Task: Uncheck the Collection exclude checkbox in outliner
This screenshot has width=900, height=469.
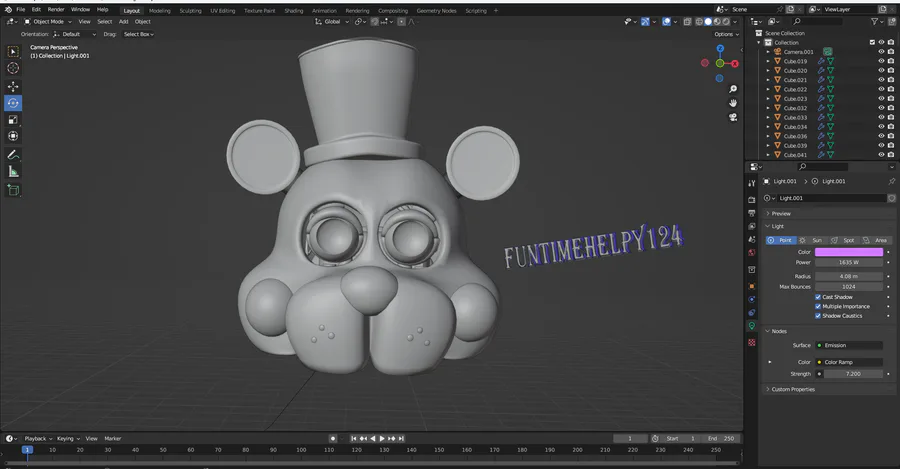Action: point(872,42)
